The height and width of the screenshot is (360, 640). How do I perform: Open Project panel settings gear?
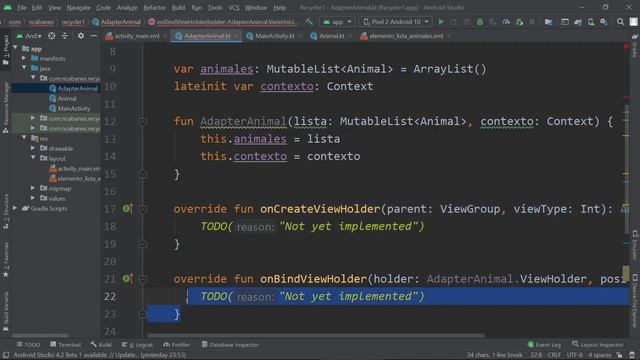point(81,36)
